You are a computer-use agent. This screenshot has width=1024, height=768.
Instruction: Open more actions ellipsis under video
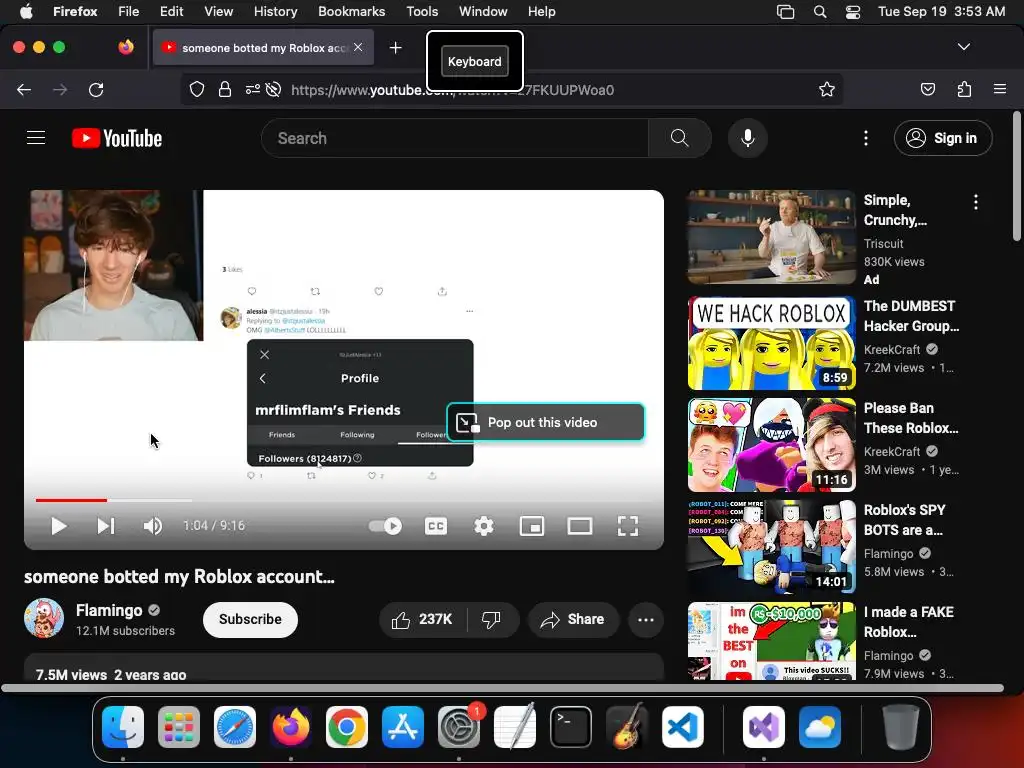(646, 619)
